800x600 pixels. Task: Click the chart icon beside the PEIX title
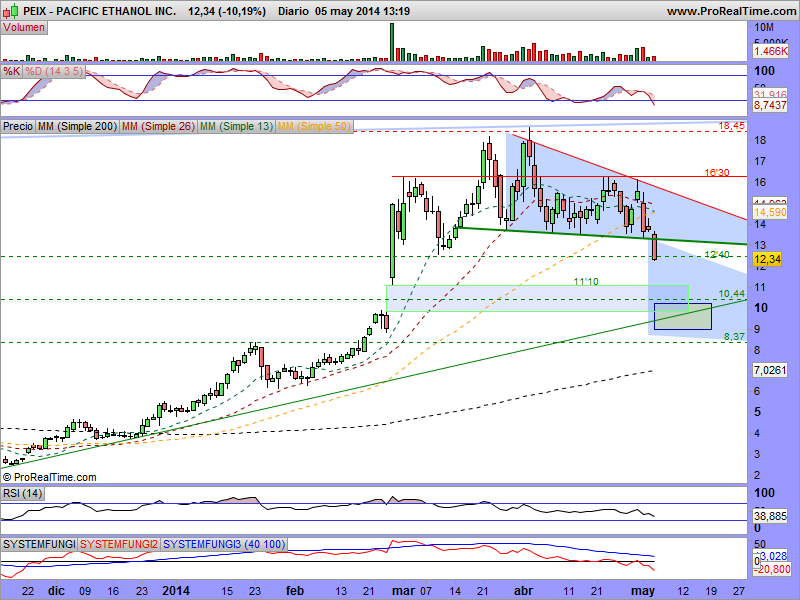(x=12, y=10)
